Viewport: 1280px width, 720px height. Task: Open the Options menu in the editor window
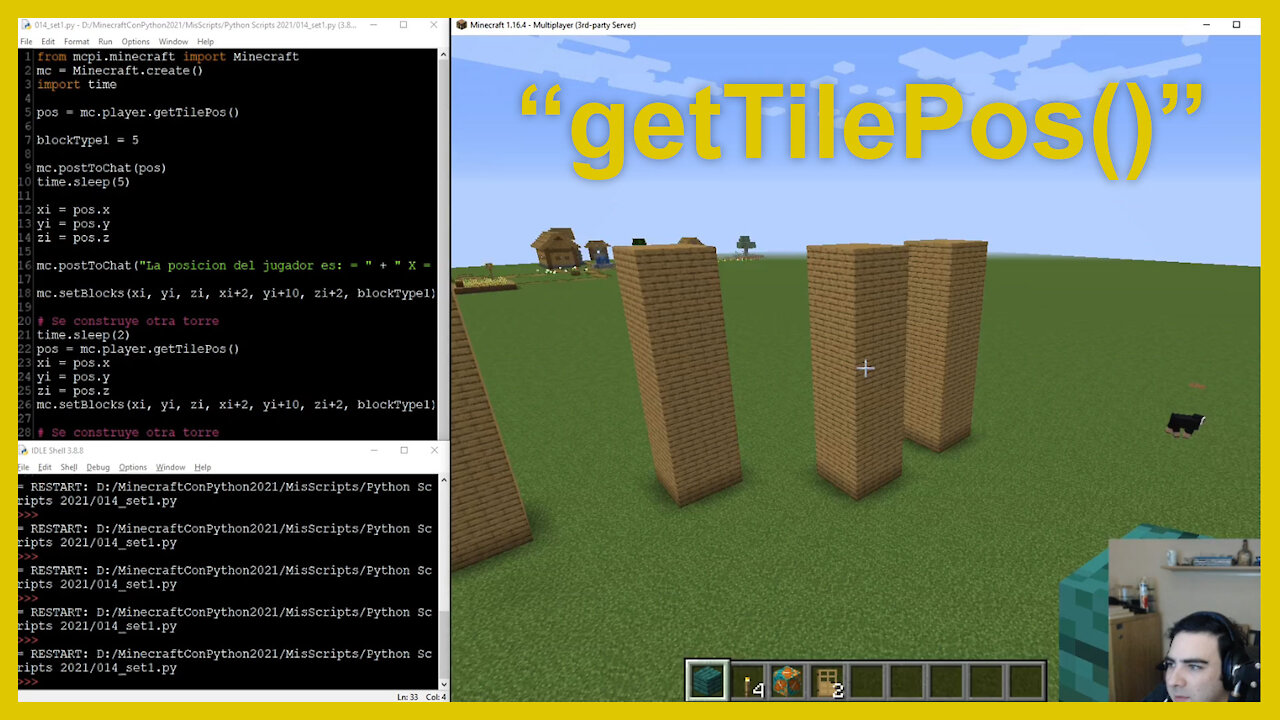[x=135, y=42]
